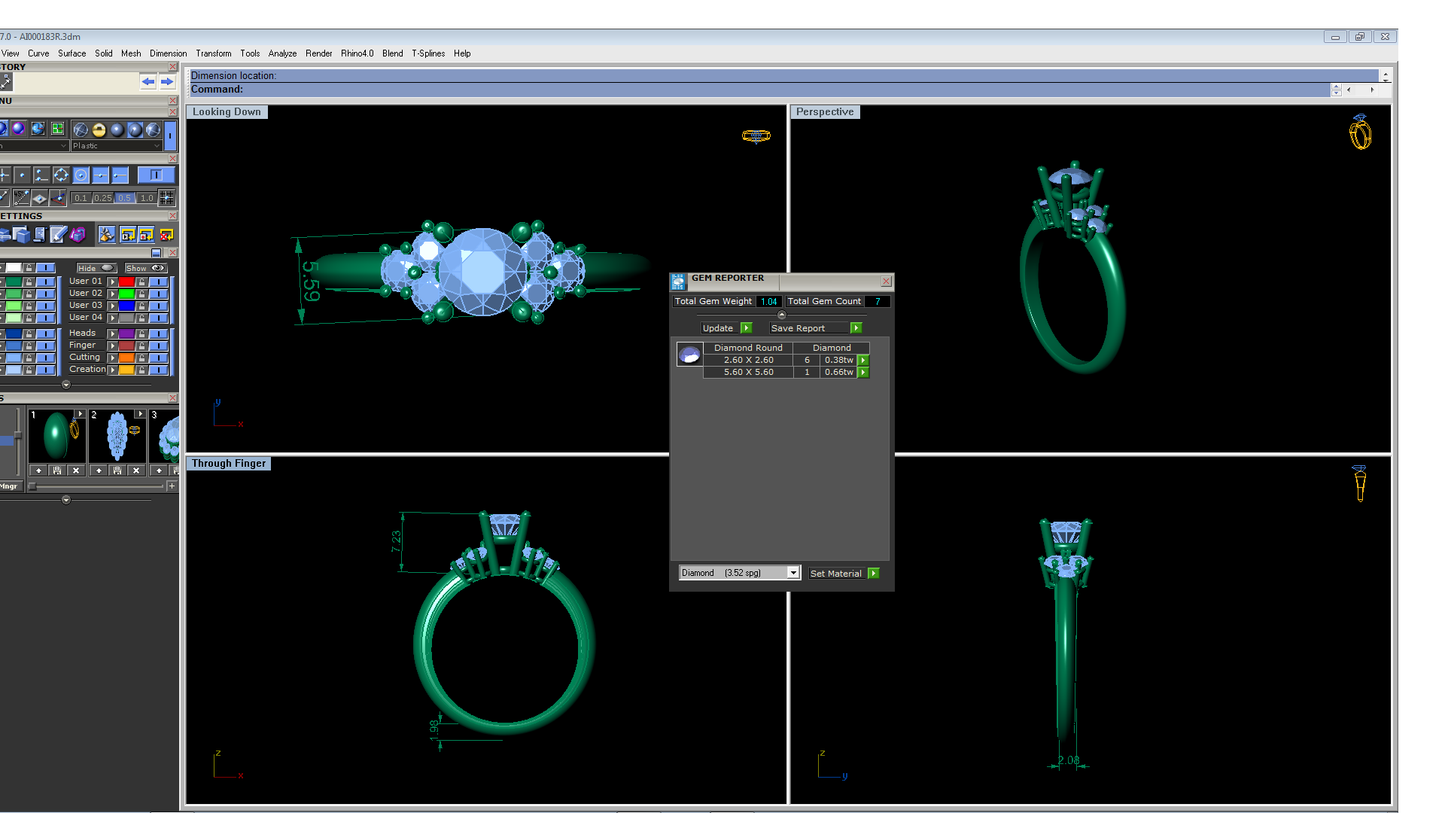
Task: Click the Command input line
Action: click(760, 89)
